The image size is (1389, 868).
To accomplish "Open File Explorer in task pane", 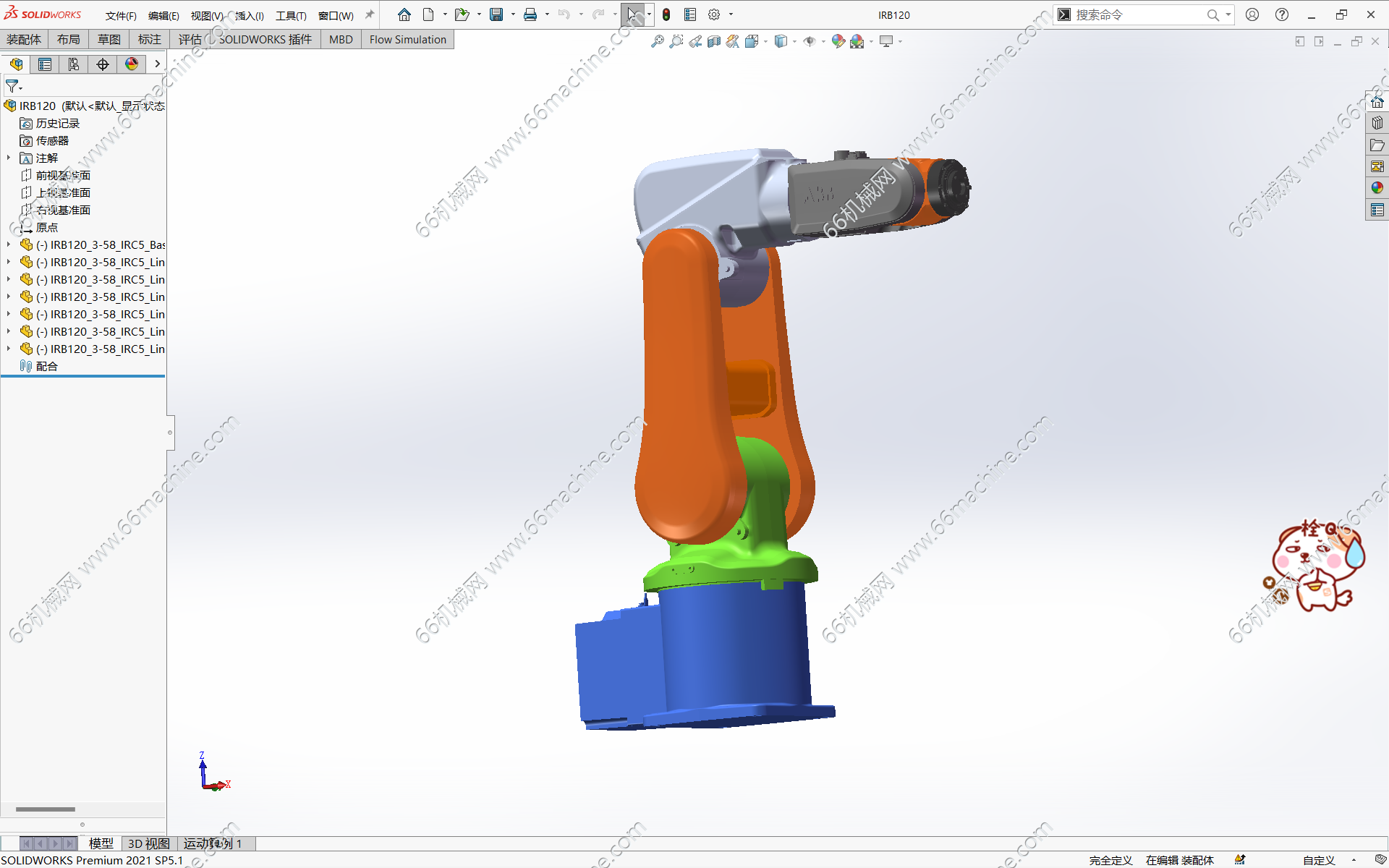I will coord(1377,145).
